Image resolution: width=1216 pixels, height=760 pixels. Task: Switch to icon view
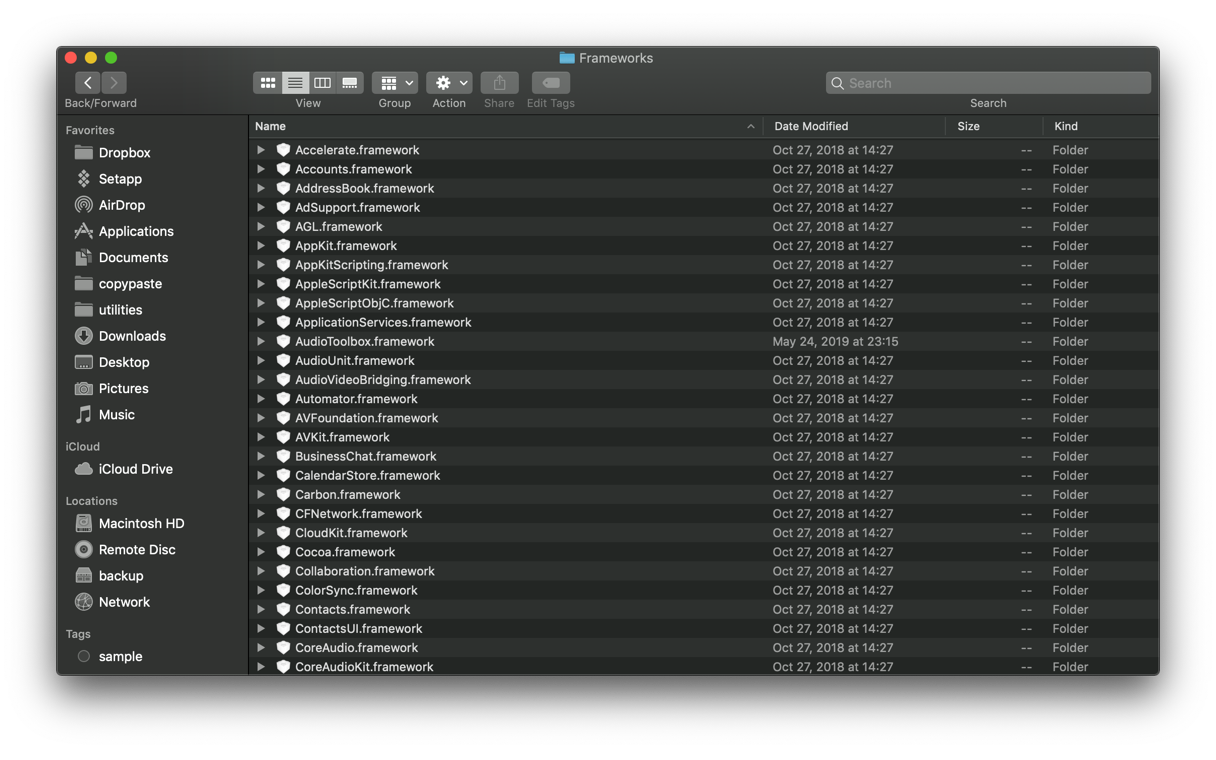click(268, 83)
